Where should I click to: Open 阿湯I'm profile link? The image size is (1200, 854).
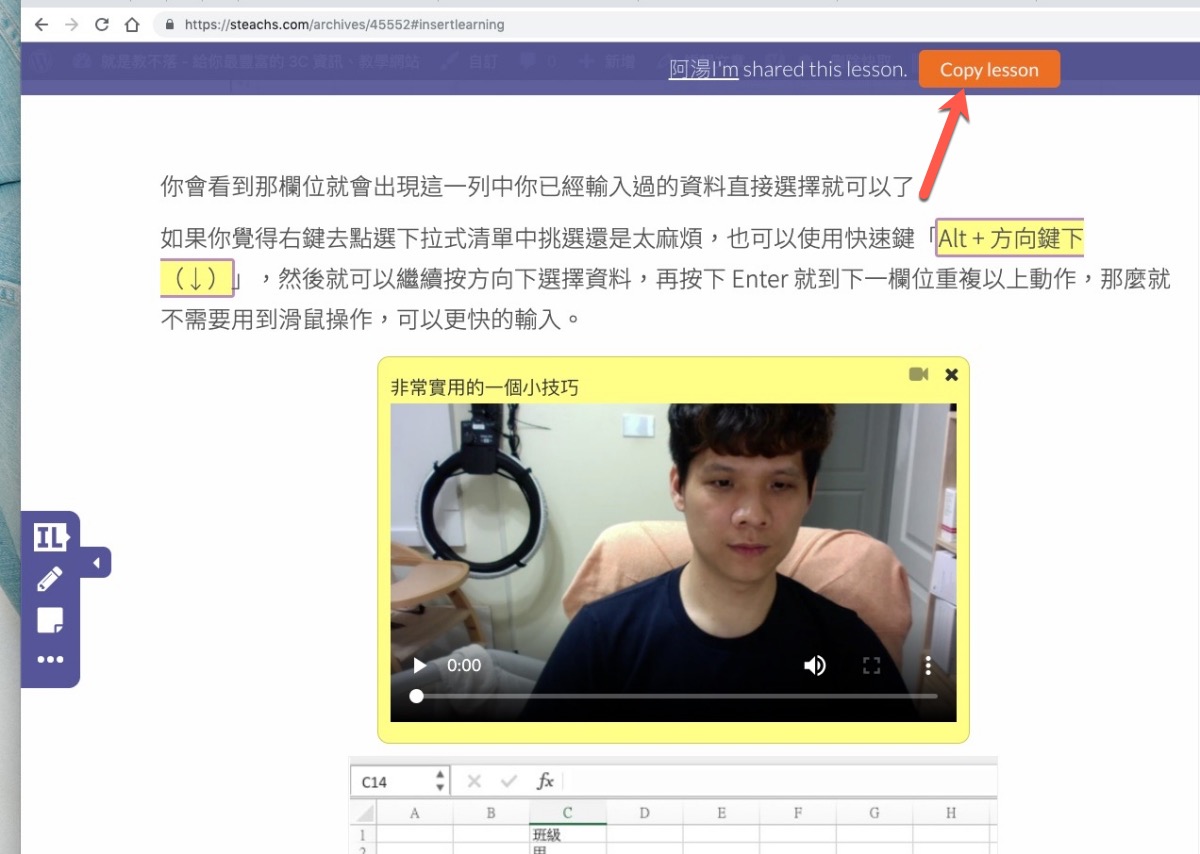703,70
